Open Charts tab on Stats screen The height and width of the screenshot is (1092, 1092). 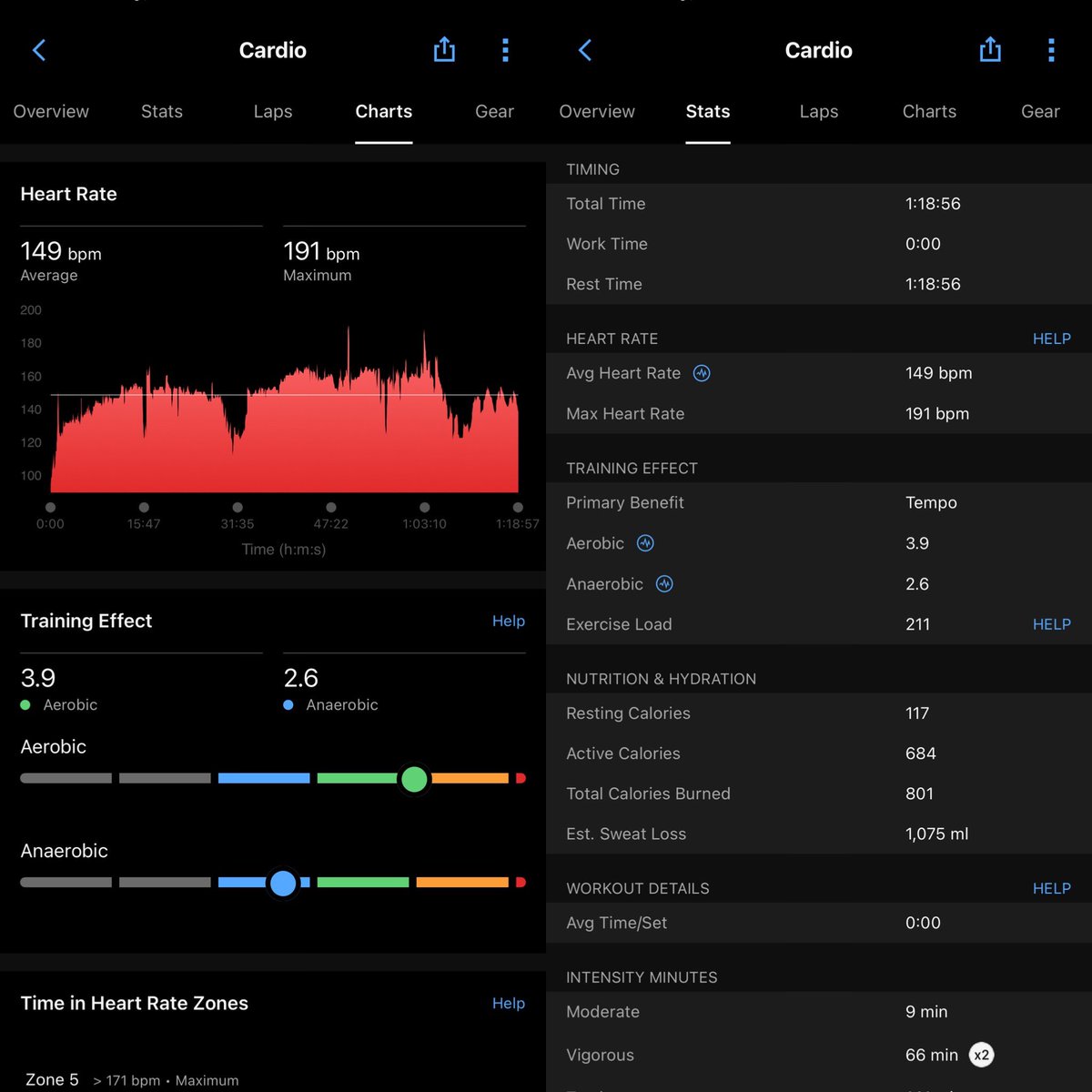[x=930, y=111]
